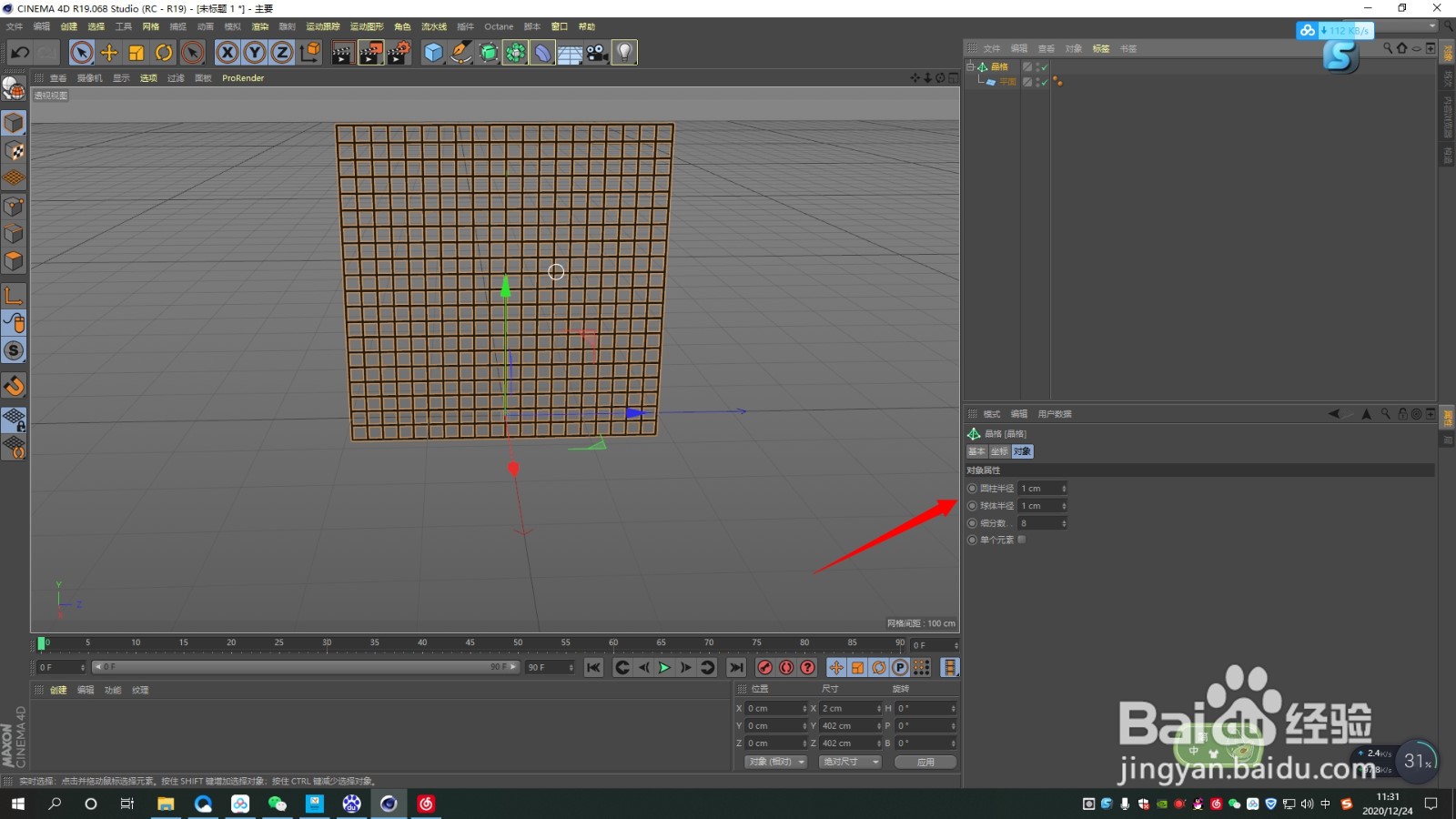Click the 细分数 spinner arrows
The width and height of the screenshot is (1456, 819).
pyautogui.click(x=1064, y=523)
